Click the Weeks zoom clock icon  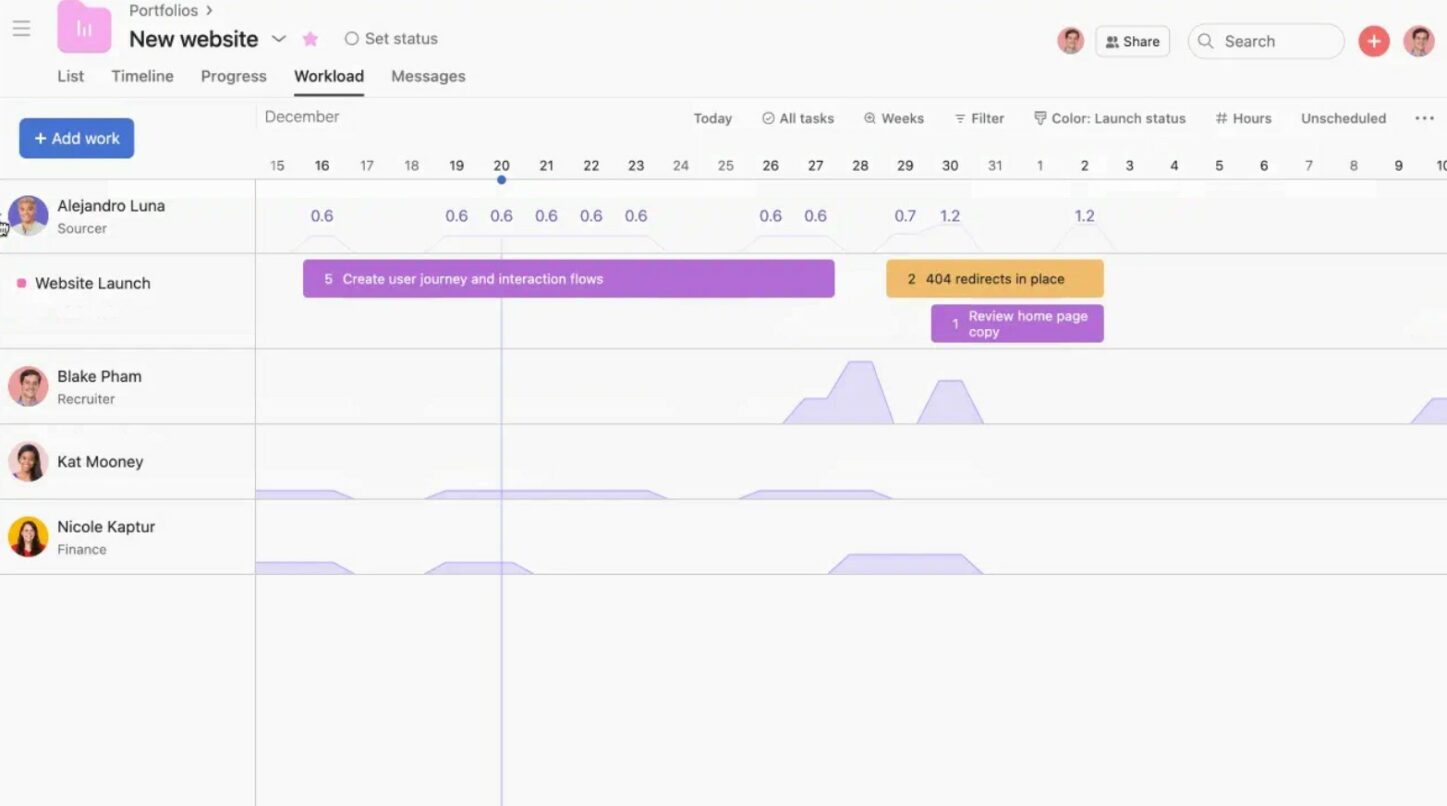(867, 118)
